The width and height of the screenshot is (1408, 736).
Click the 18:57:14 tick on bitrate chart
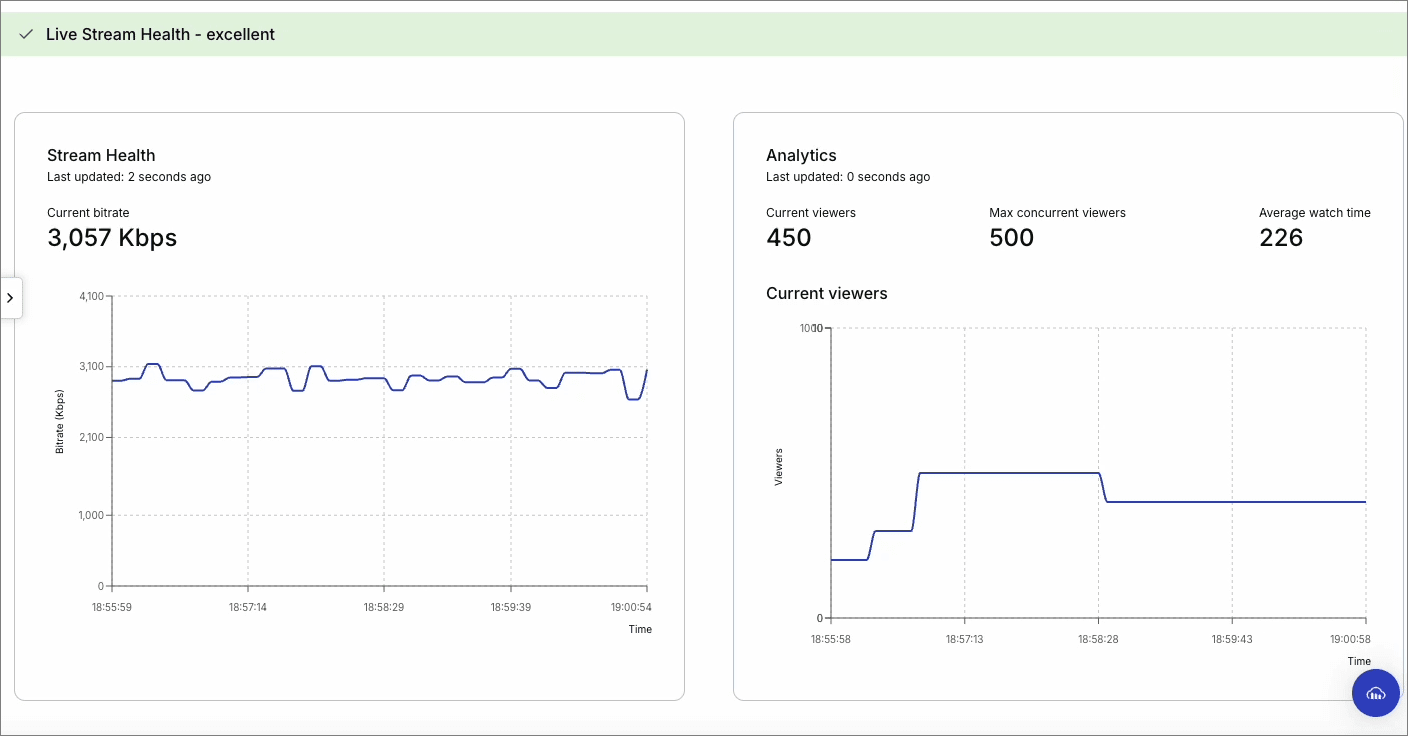tap(248, 607)
